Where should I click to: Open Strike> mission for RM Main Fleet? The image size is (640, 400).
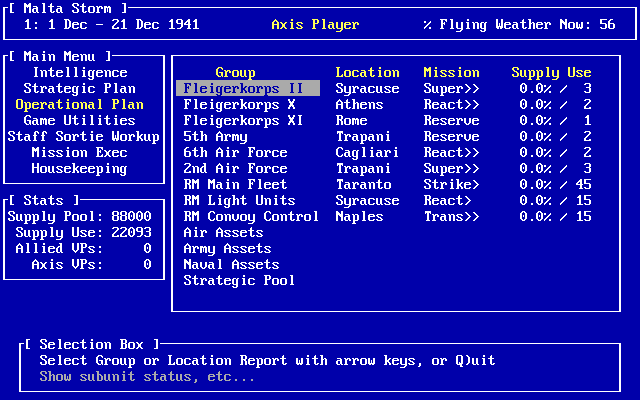[x=451, y=184]
